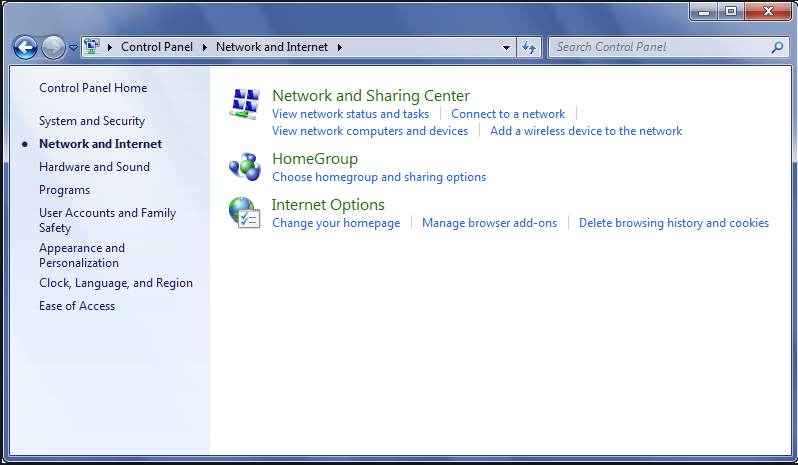Click Change your homepage link
The width and height of the screenshot is (798, 465).
coord(336,223)
